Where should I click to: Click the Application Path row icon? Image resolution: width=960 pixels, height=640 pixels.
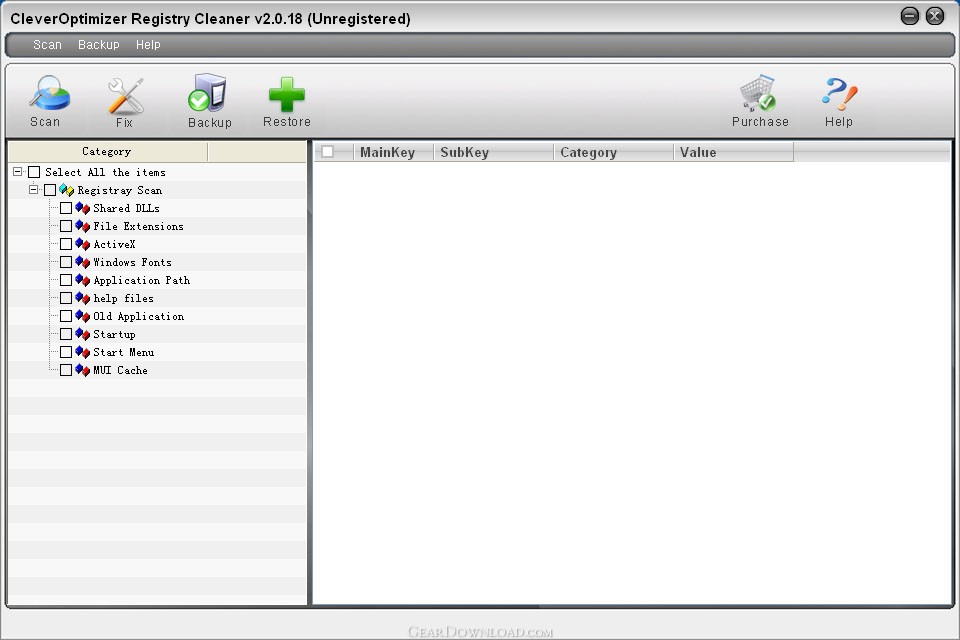tap(83, 280)
